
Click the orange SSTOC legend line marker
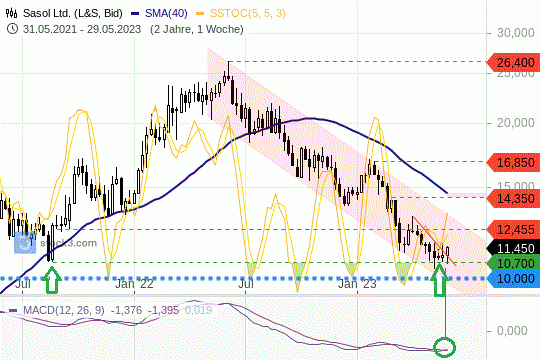pyautogui.click(x=200, y=14)
